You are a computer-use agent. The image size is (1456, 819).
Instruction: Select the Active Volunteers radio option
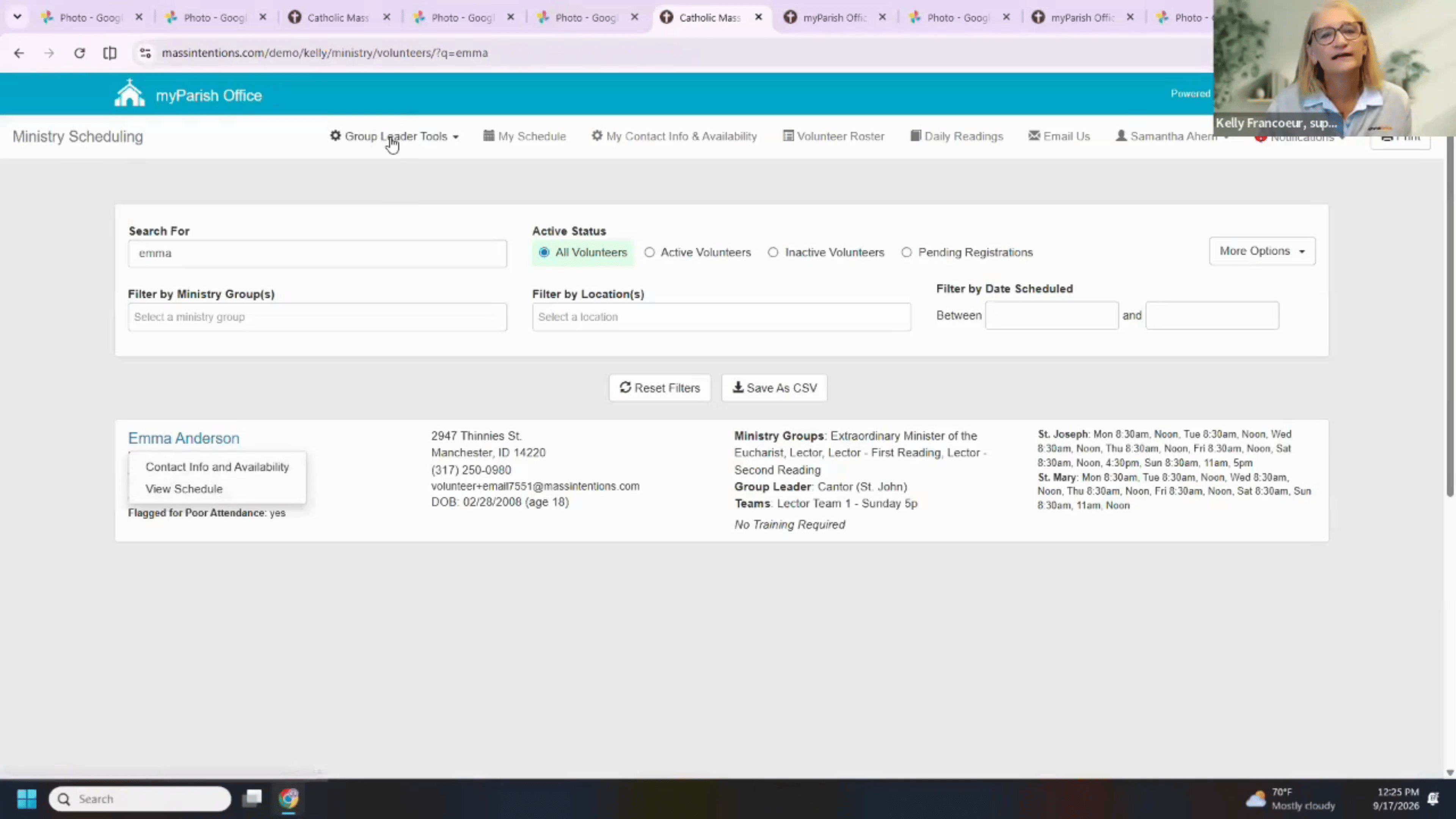tap(650, 253)
